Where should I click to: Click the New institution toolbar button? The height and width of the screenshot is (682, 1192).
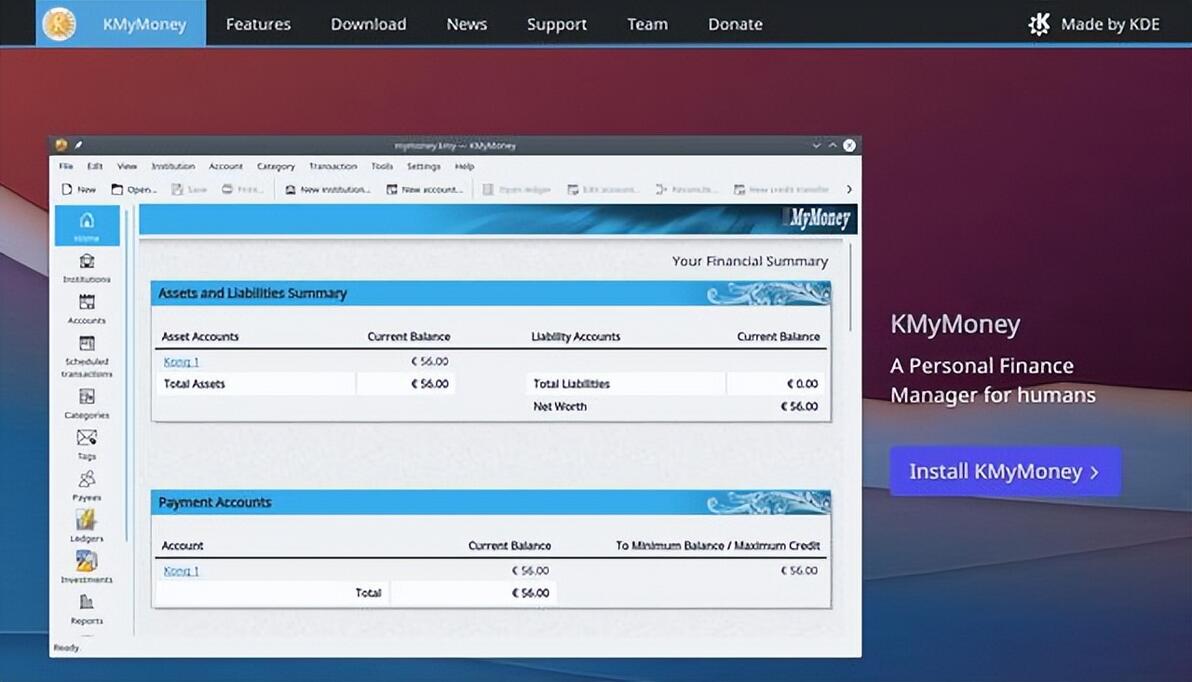pyautogui.click(x=327, y=189)
